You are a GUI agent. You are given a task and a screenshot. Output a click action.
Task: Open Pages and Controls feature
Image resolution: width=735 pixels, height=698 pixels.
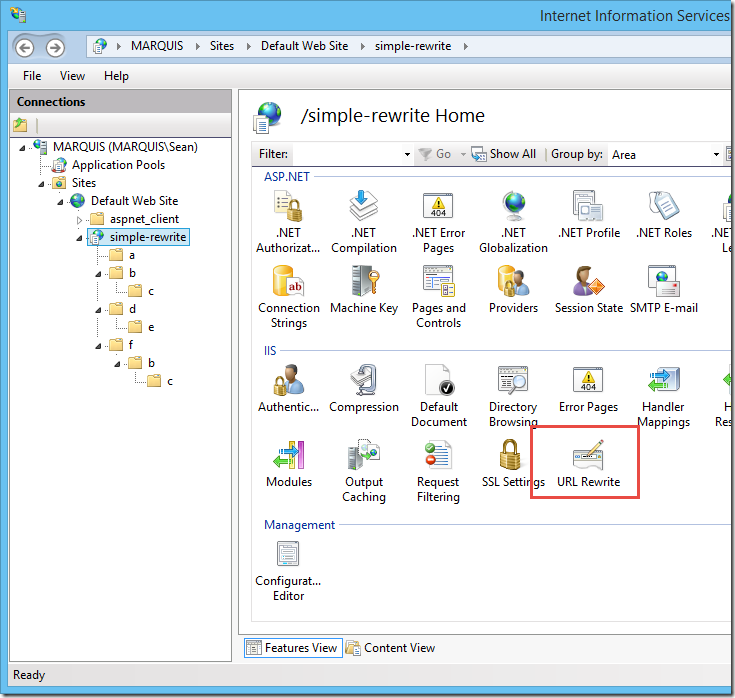click(x=438, y=297)
